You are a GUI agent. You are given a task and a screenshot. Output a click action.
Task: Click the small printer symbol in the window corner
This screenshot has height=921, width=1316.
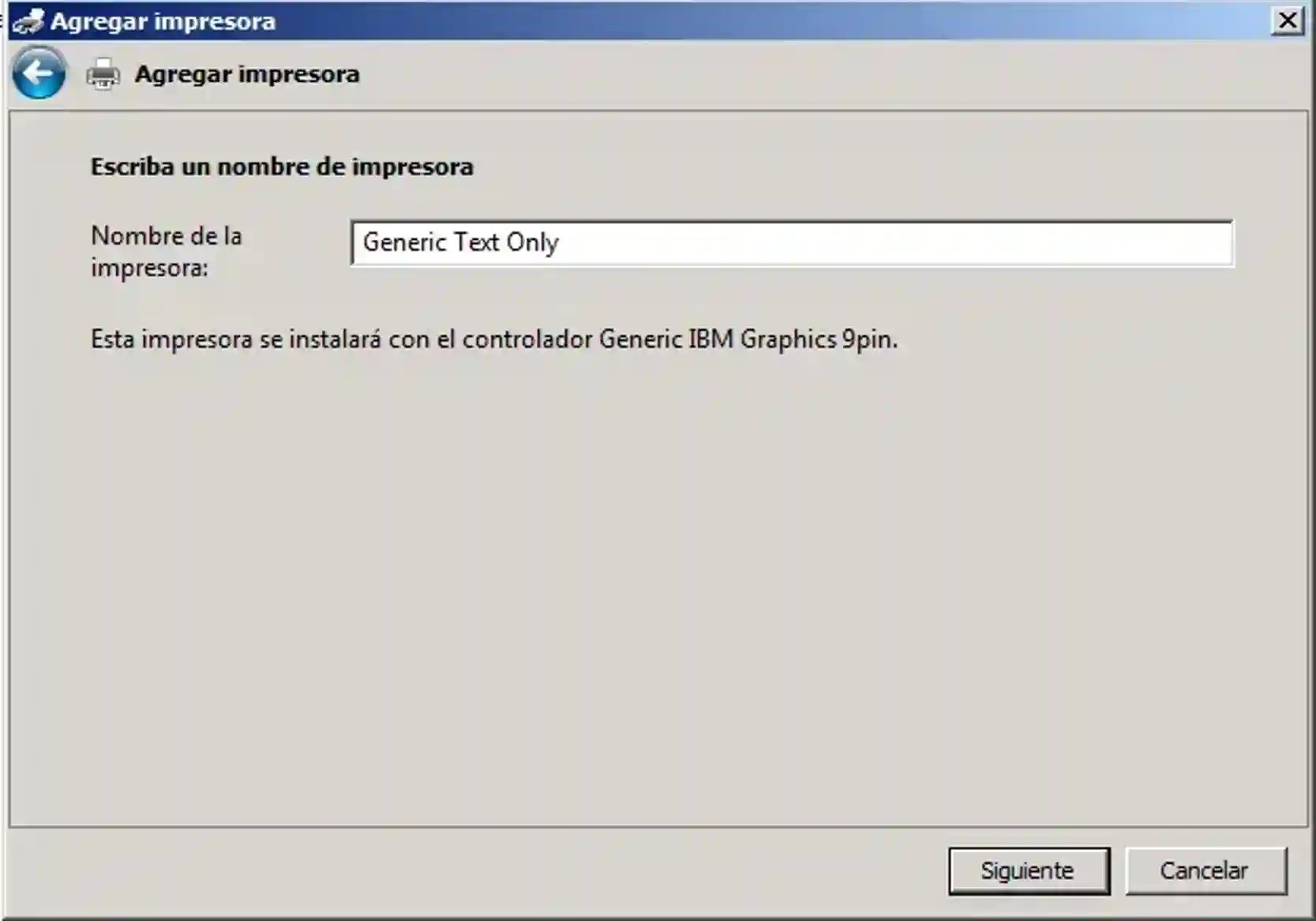coord(26,21)
